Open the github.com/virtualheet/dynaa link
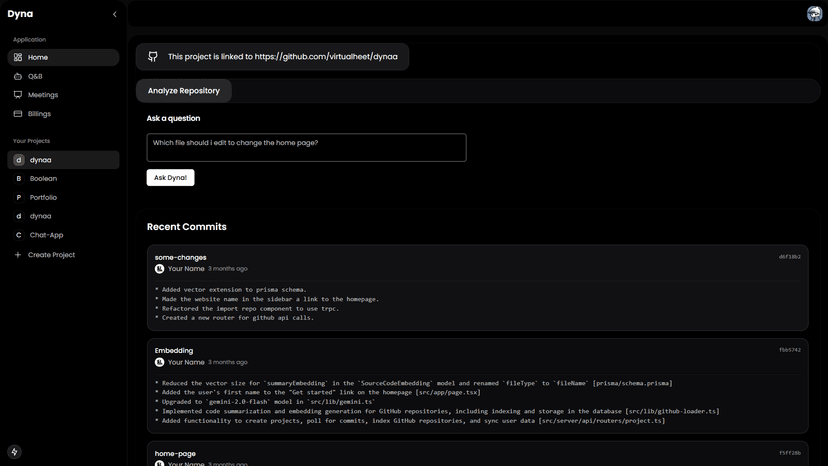This screenshot has height=466, width=828. (326, 57)
